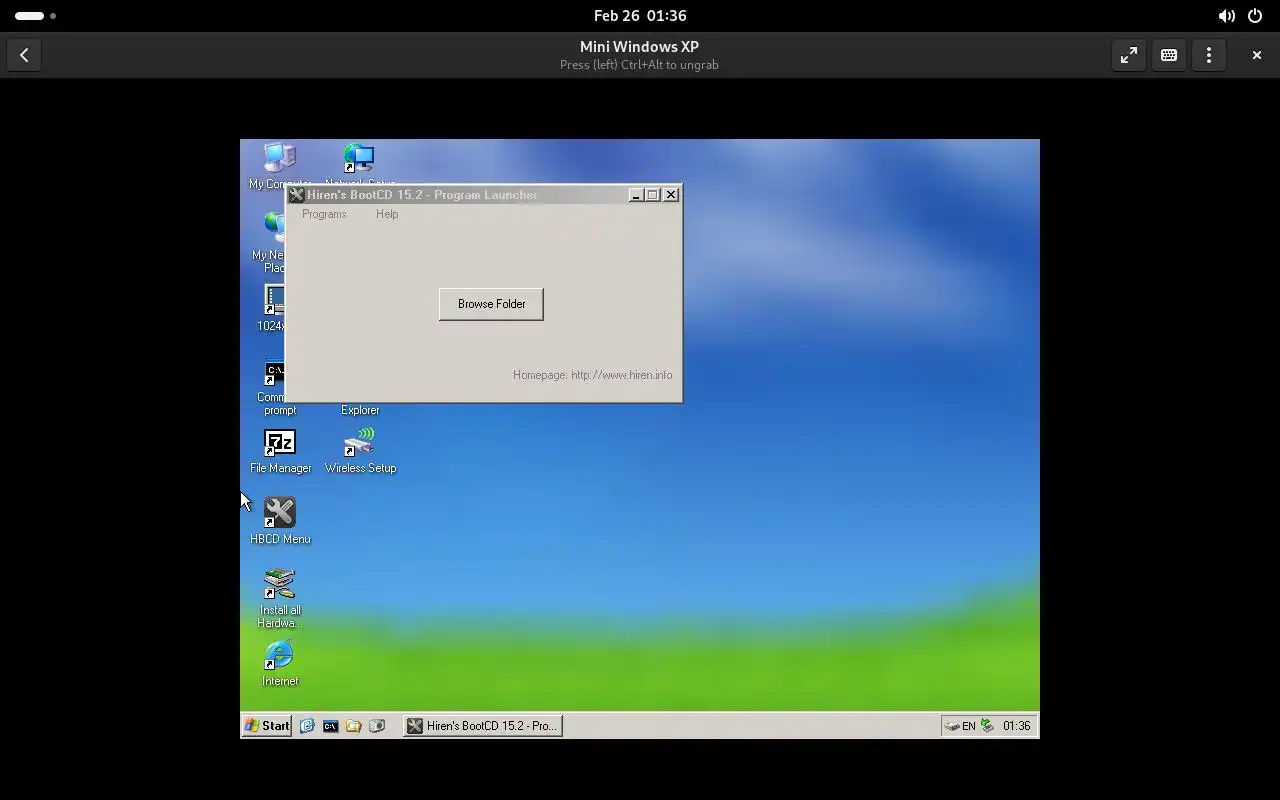Click the network tray icon beside the clock
1280x800 pixels.
point(988,726)
